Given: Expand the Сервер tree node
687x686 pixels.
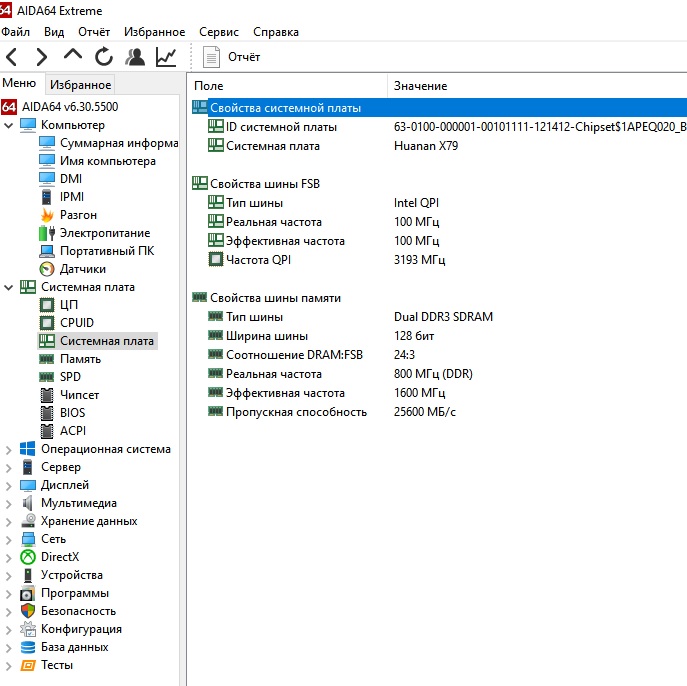Looking at the screenshot, I should point(8,467).
